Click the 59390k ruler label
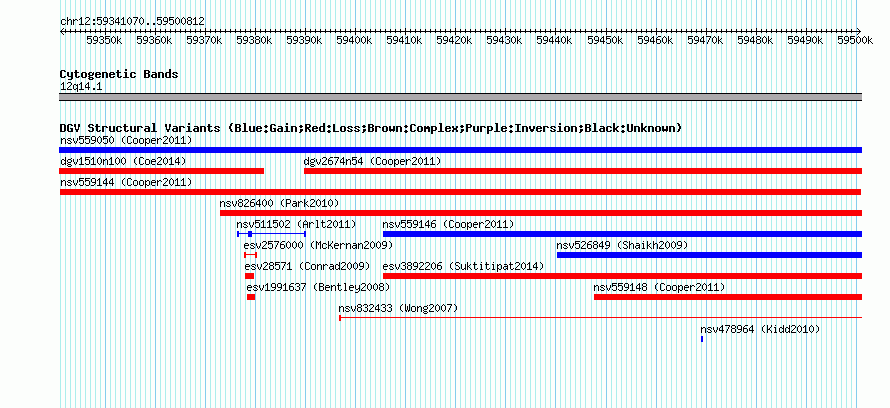890x408 pixels. (304, 40)
